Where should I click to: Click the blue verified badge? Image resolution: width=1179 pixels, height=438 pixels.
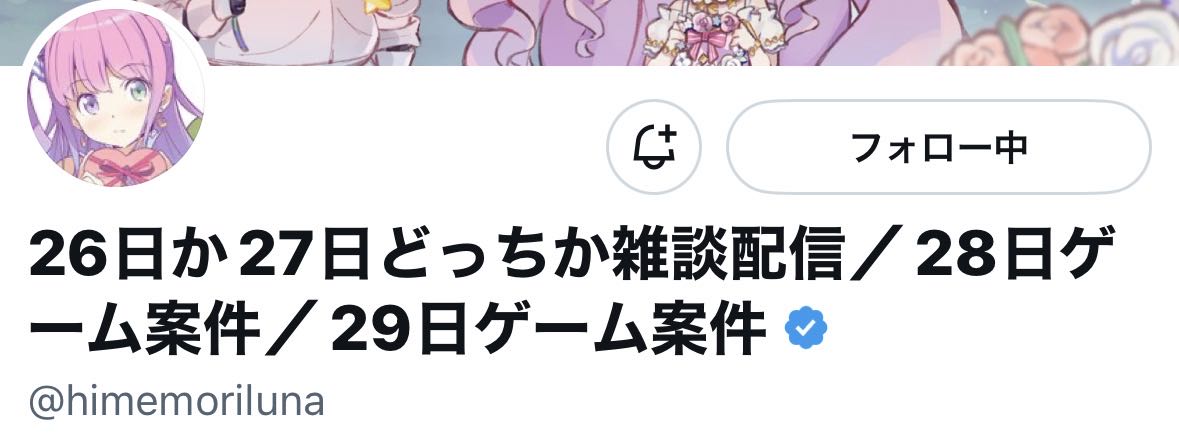[806, 328]
